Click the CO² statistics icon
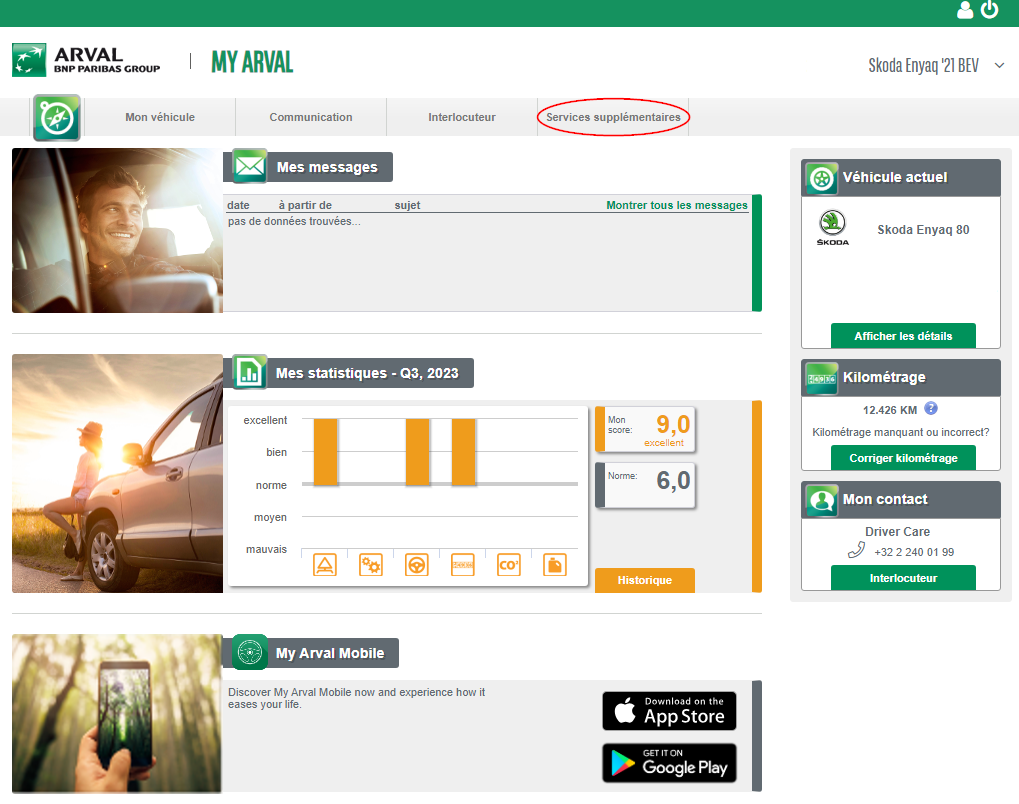Screen dimensions: 1019x804 (508, 564)
